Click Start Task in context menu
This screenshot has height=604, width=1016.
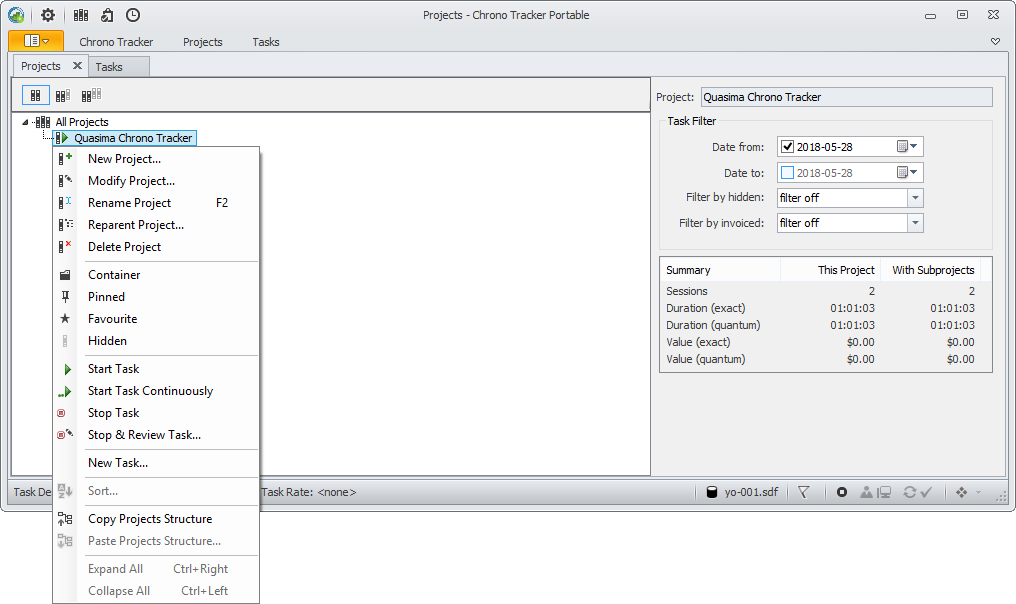coord(156,369)
